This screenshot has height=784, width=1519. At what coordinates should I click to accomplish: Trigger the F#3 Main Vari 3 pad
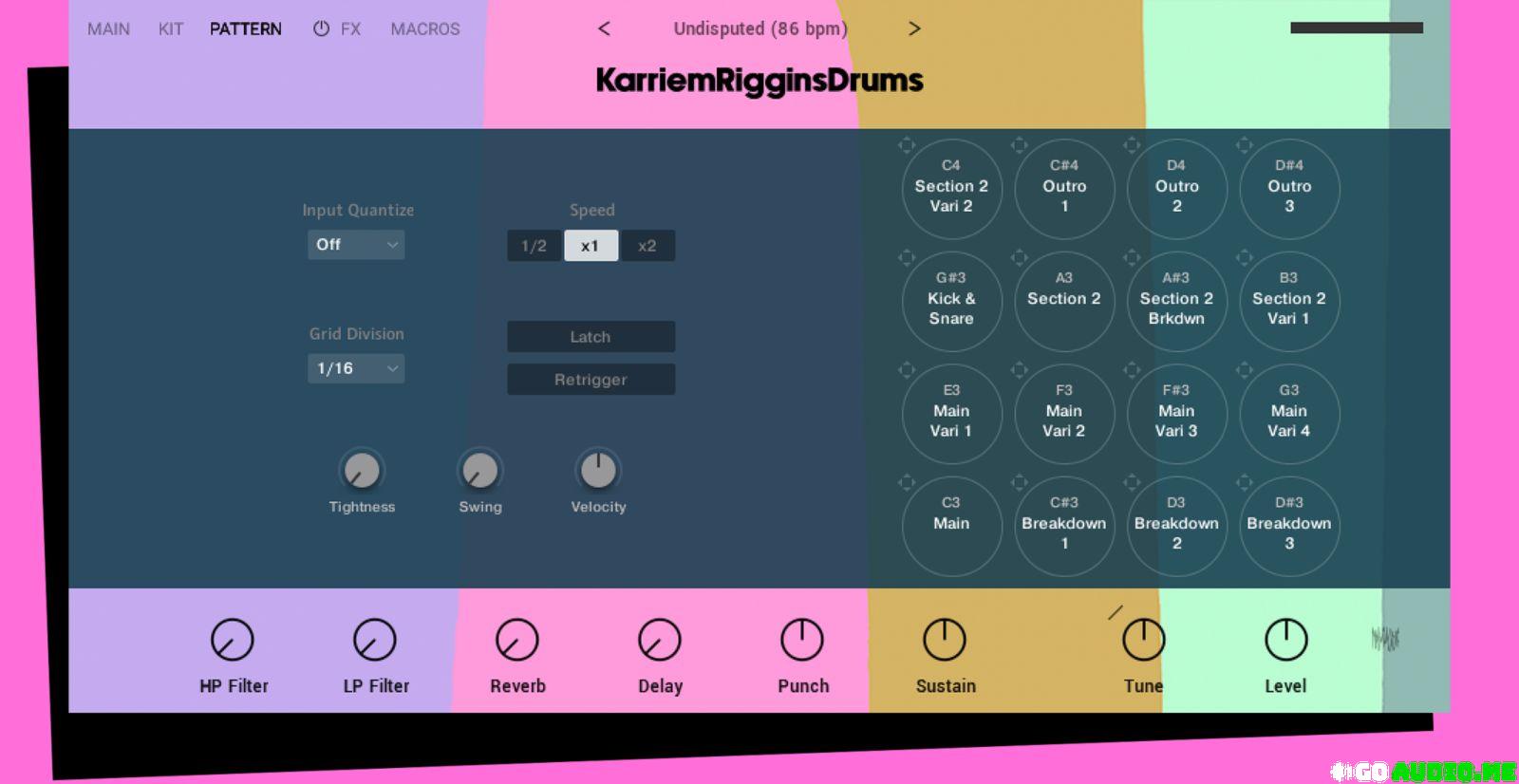click(1176, 414)
